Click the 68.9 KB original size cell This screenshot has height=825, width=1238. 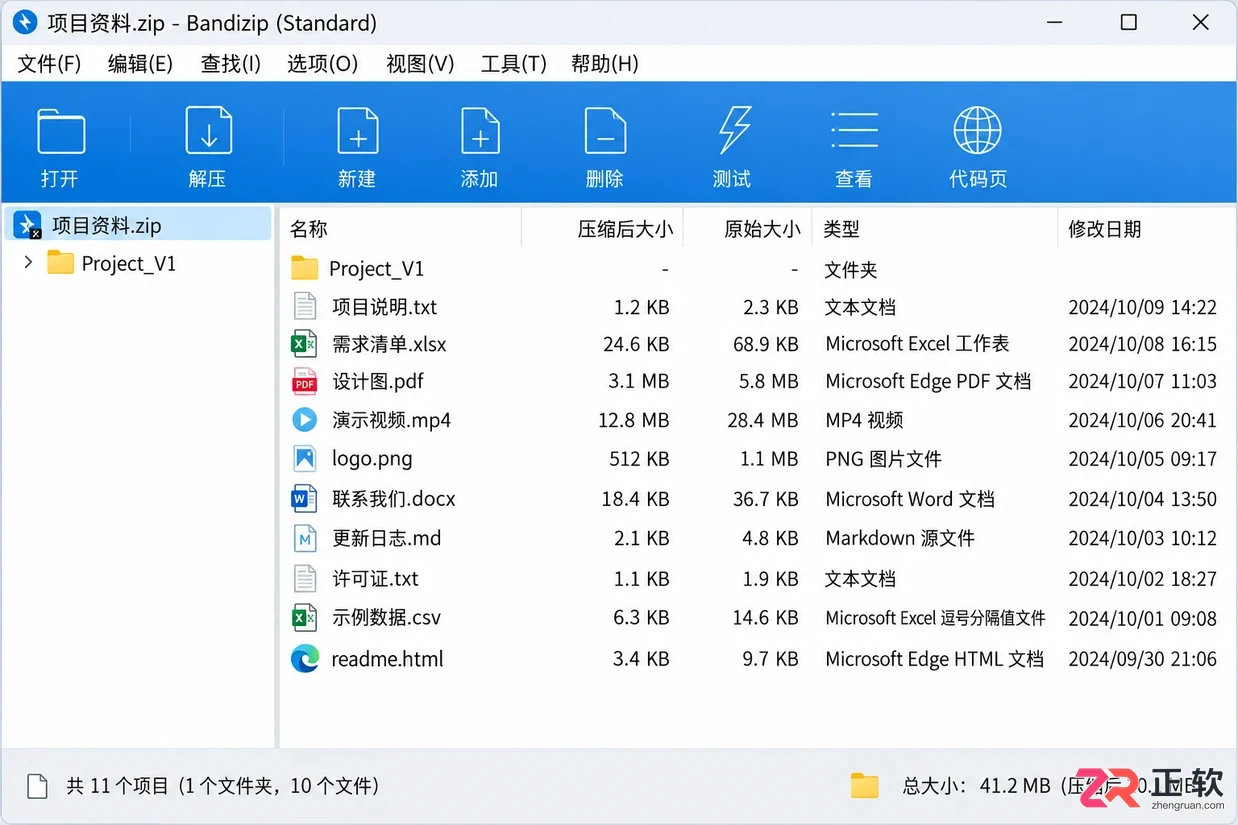tap(766, 345)
